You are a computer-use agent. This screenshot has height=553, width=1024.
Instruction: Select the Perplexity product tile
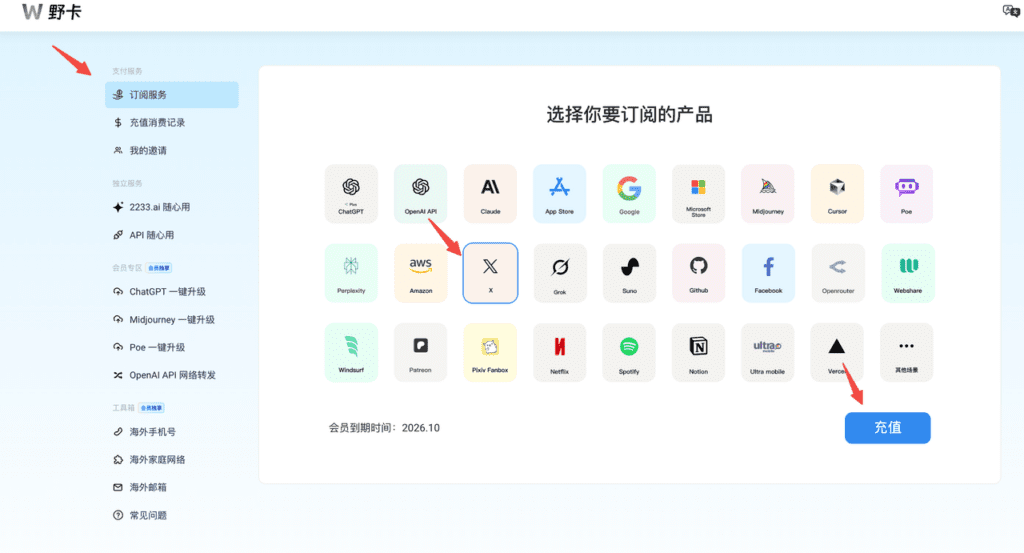tap(351, 273)
